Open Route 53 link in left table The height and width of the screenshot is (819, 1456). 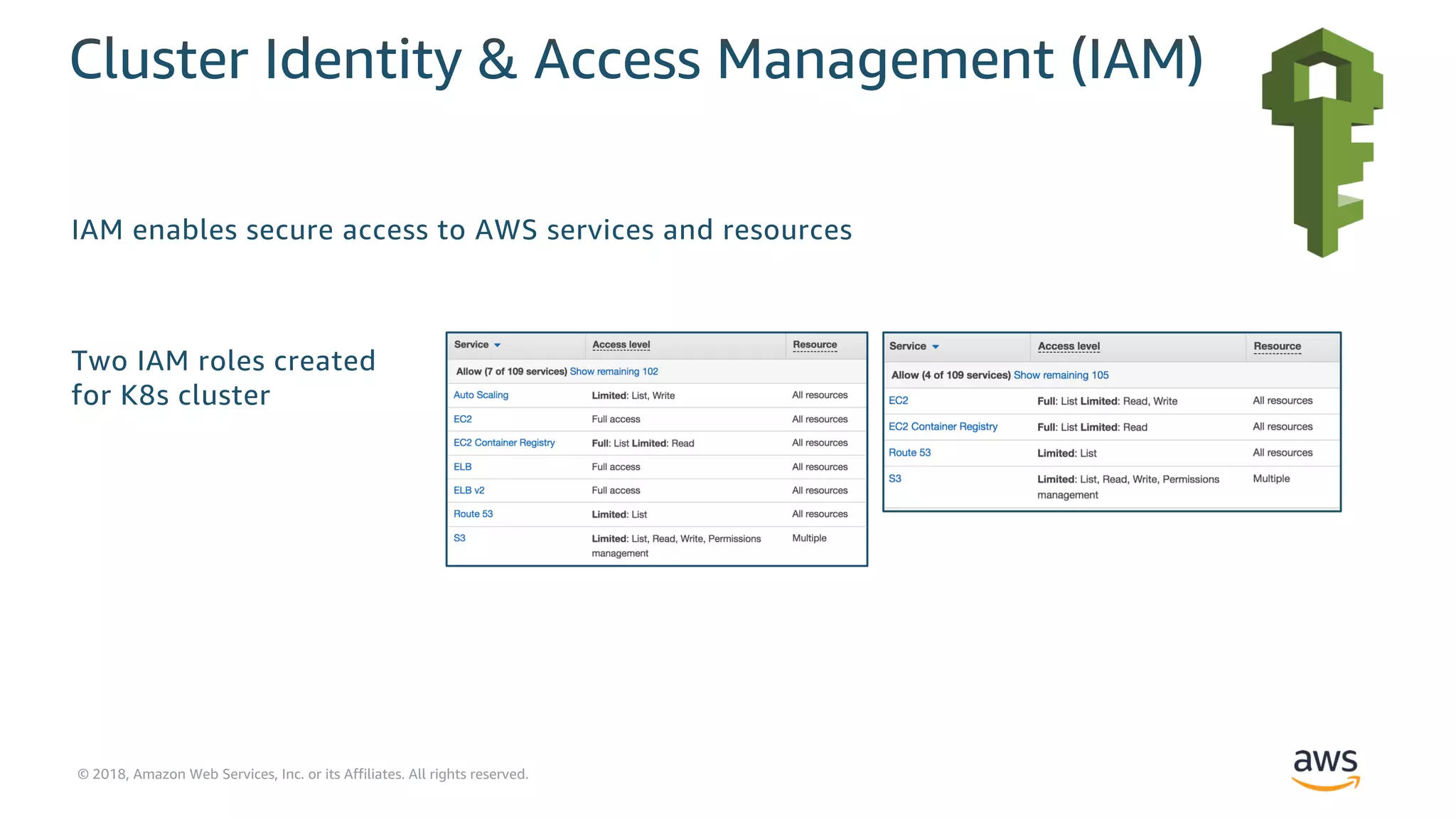coord(473,514)
